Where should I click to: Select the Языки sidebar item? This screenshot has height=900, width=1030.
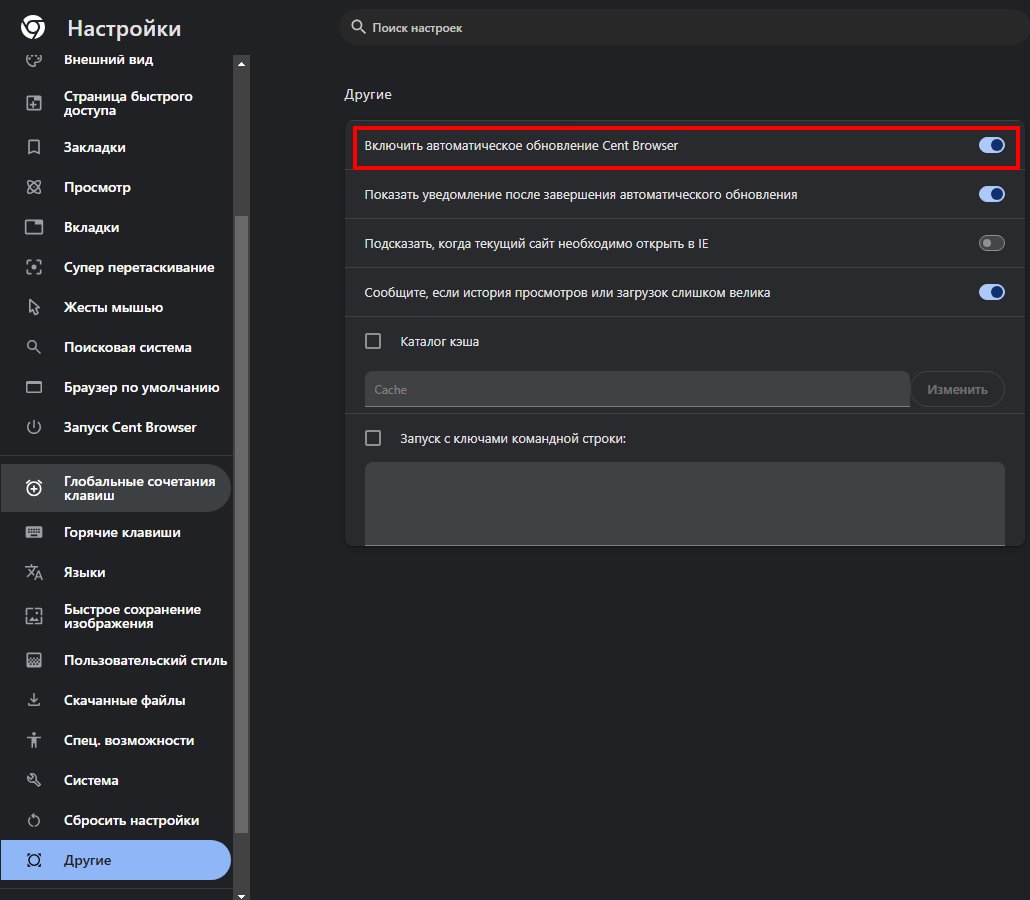(x=116, y=572)
